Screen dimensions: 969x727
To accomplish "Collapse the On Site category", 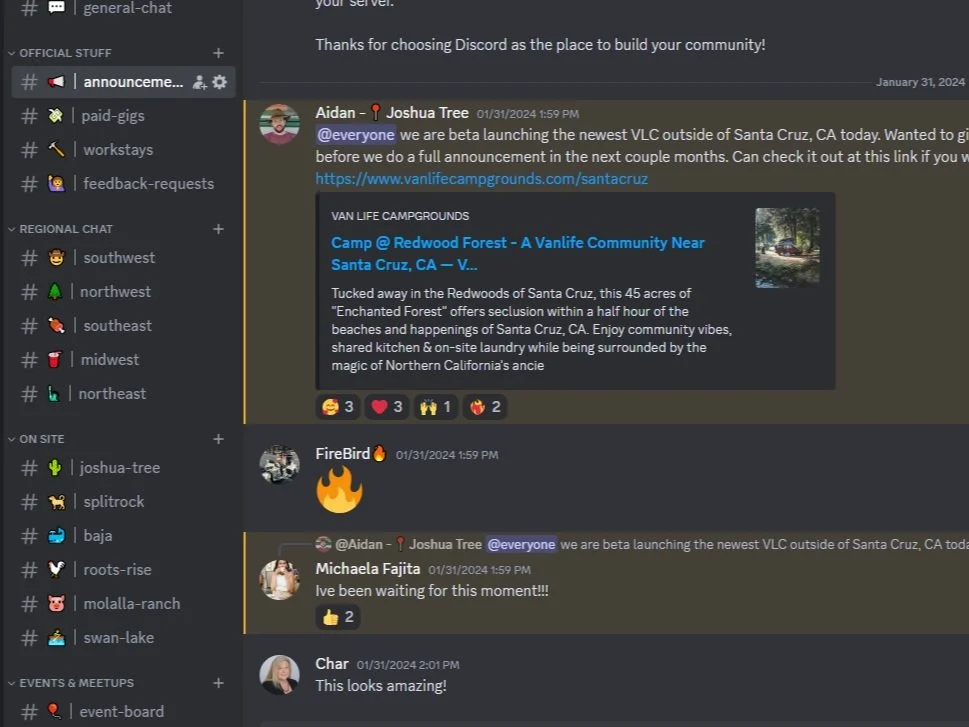I will pos(36,439).
